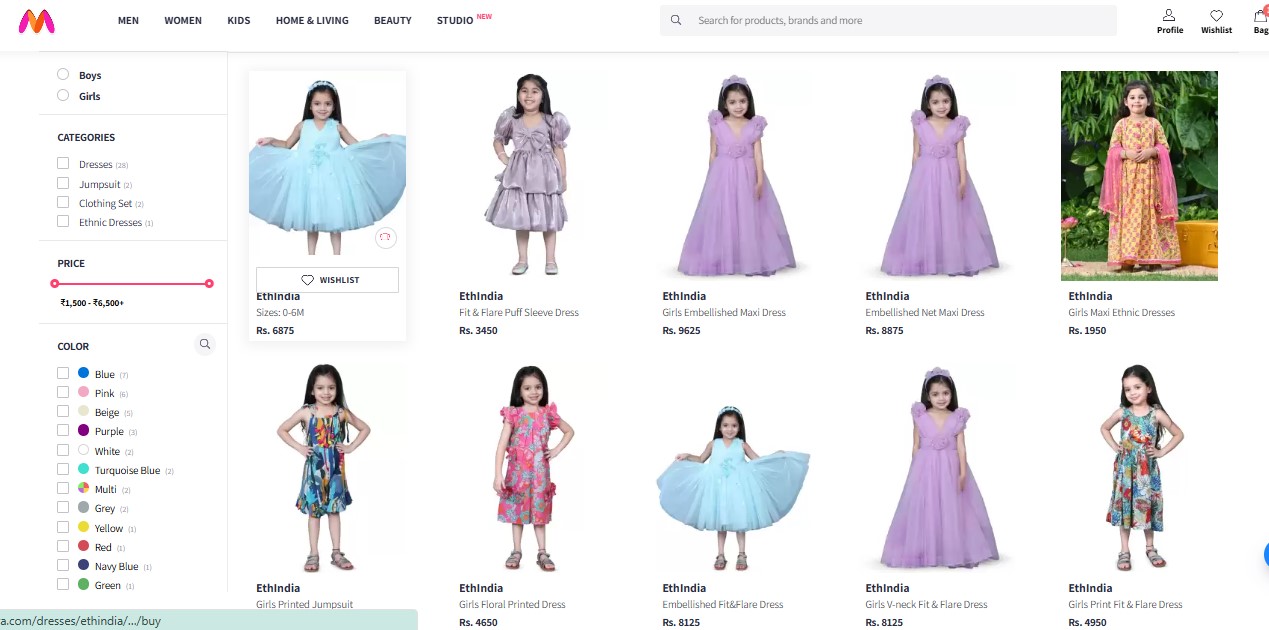This screenshot has width=1269, height=630.
Task: Open the HOME & LIVING menu
Action: coord(312,20)
